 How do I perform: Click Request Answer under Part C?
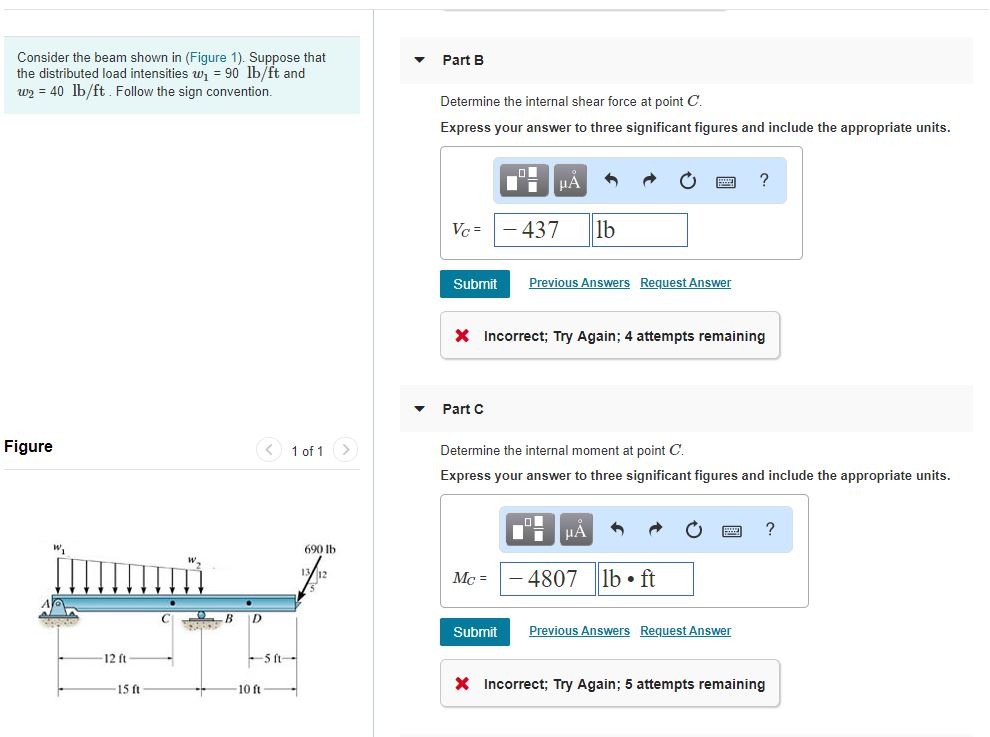[685, 631]
